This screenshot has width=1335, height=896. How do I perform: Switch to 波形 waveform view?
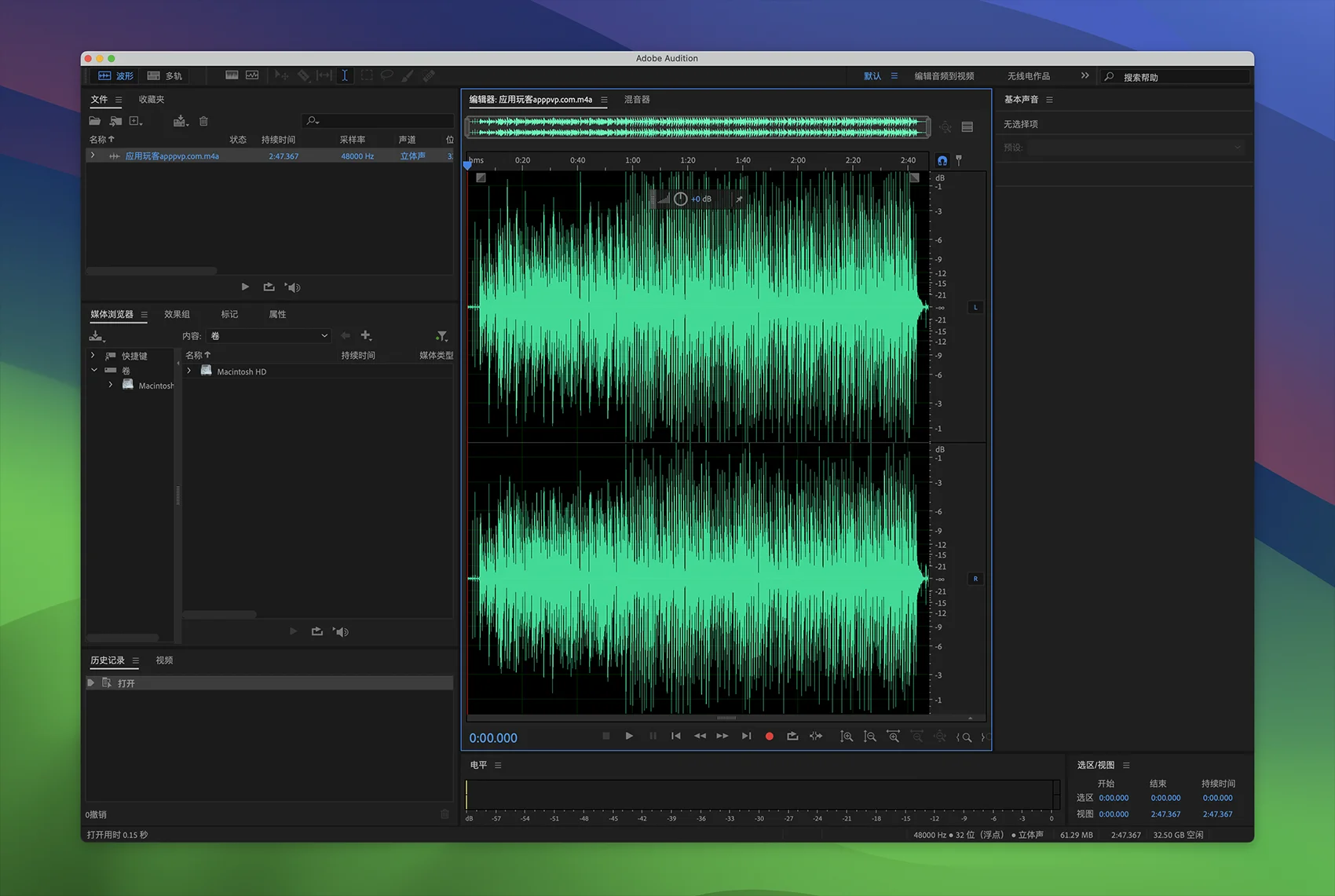point(115,75)
